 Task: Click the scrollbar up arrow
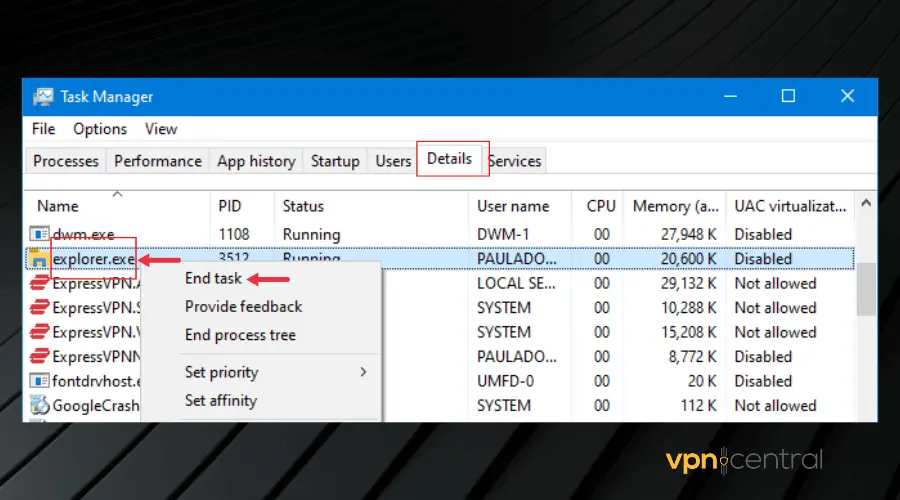[866, 203]
